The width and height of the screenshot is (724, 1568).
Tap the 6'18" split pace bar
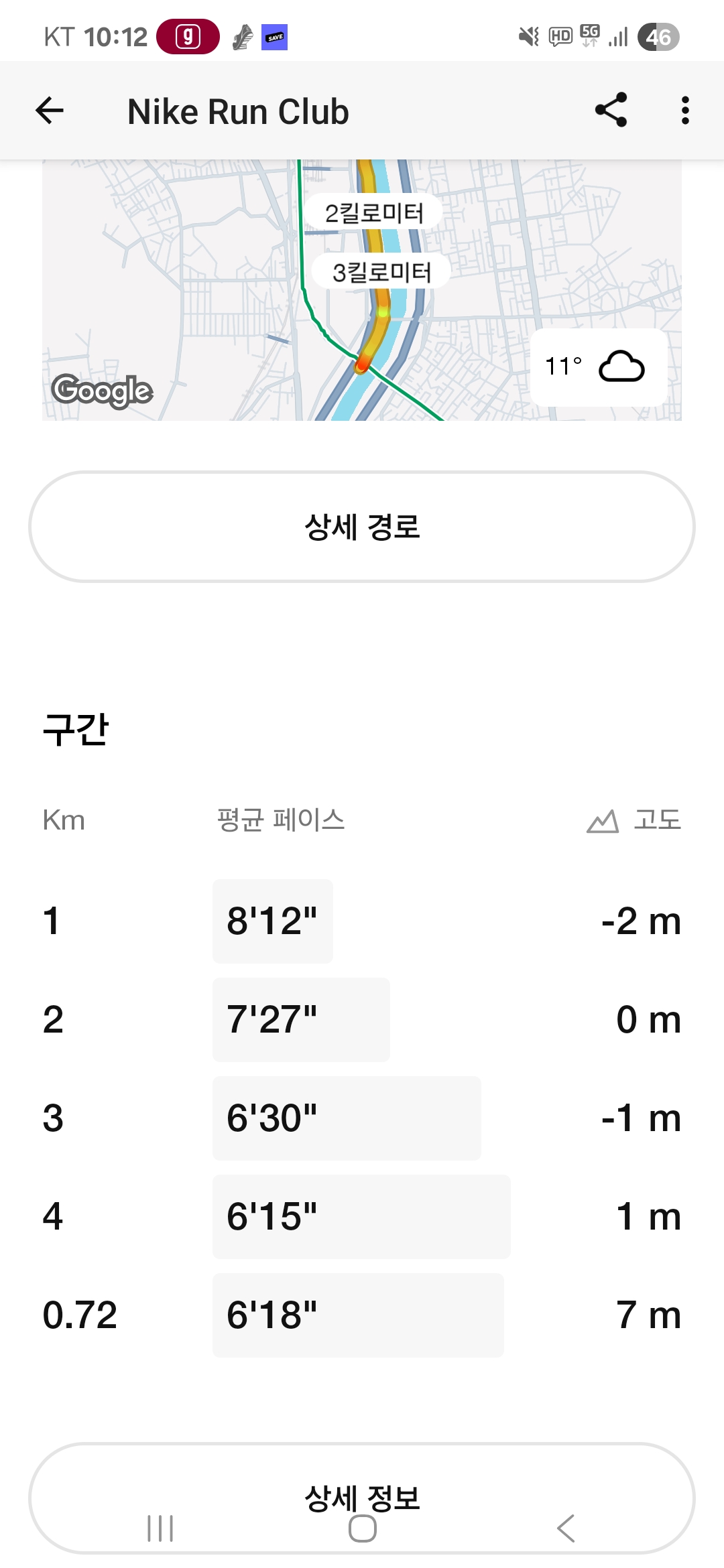click(358, 1315)
